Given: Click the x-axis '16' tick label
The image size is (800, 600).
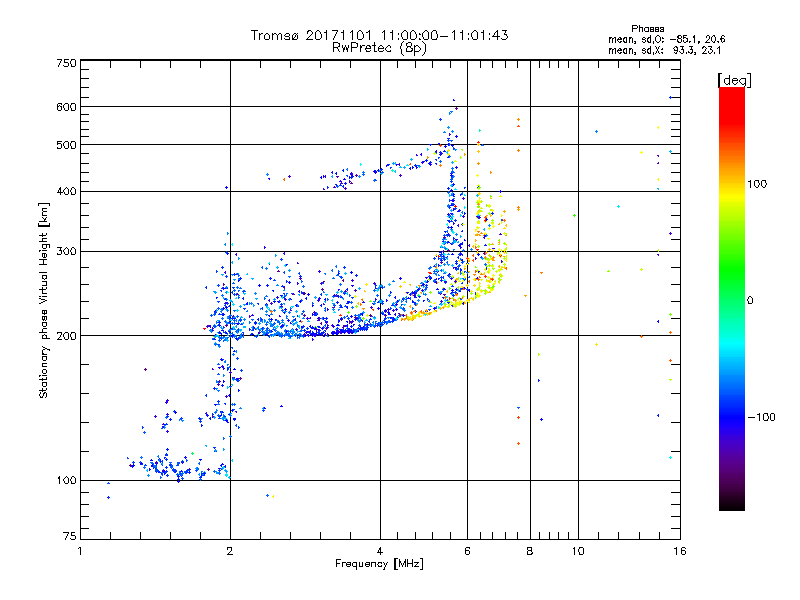Looking at the screenshot, I should tap(680, 551).
